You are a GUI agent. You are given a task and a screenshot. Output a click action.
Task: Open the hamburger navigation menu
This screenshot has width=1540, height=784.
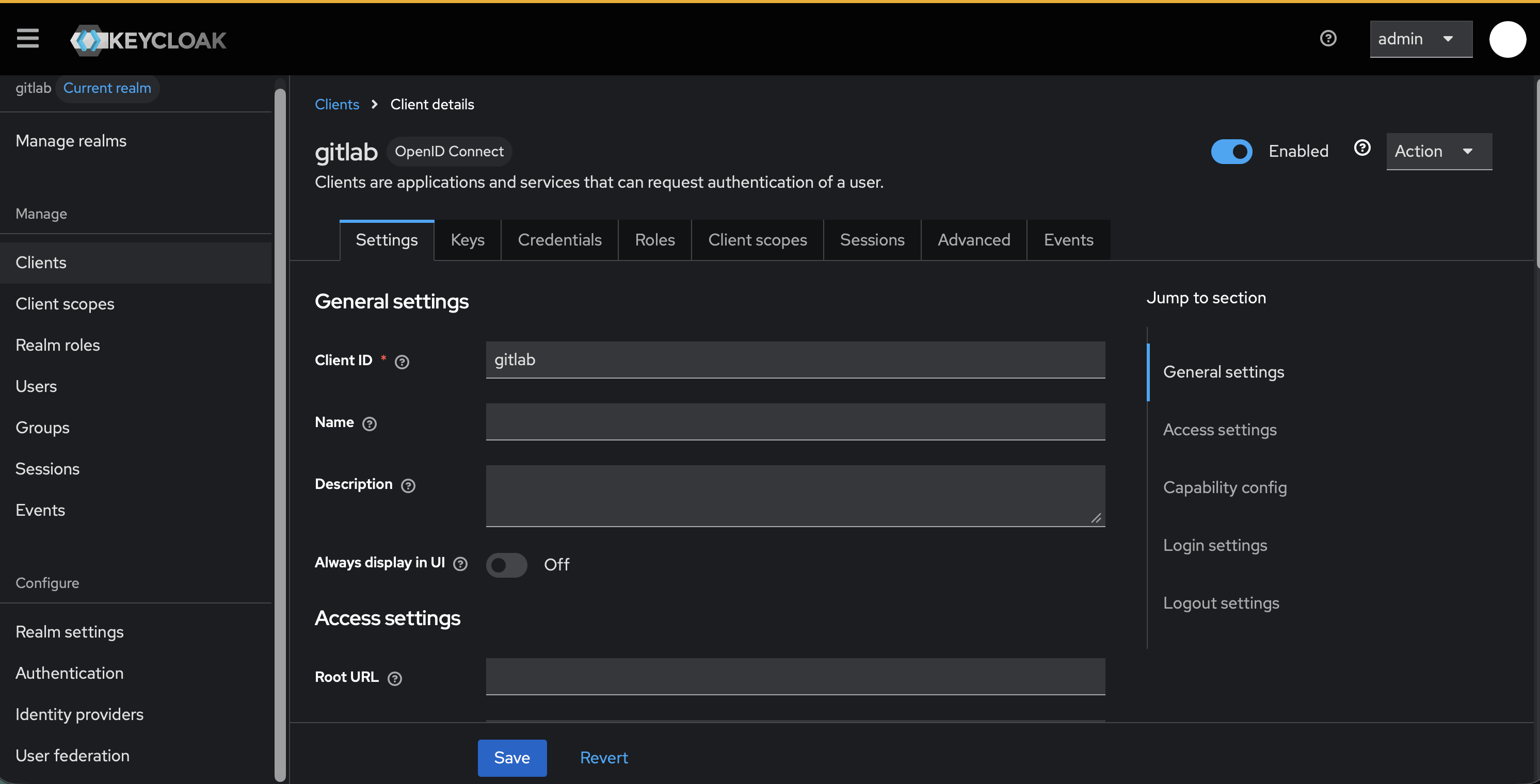click(27, 39)
